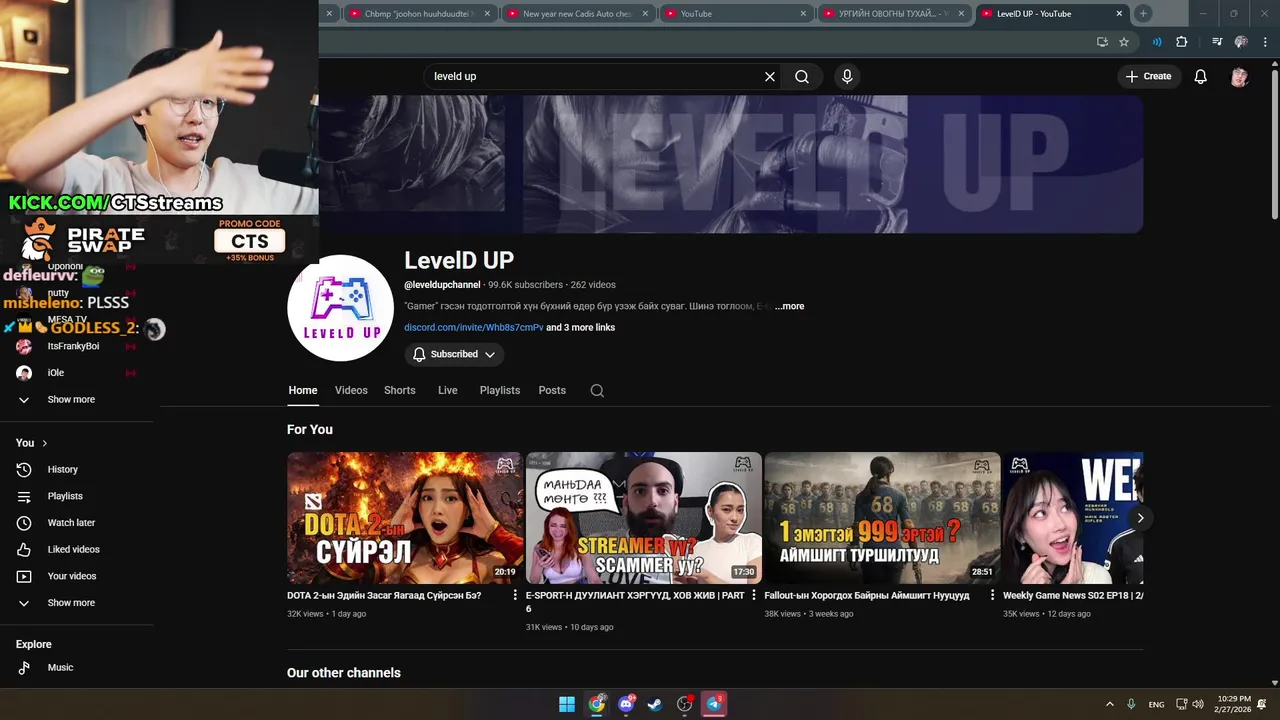Image resolution: width=1280 pixels, height=720 pixels.
Task: Switch to the Posts channel tab
Action: (x=552, y=391)
